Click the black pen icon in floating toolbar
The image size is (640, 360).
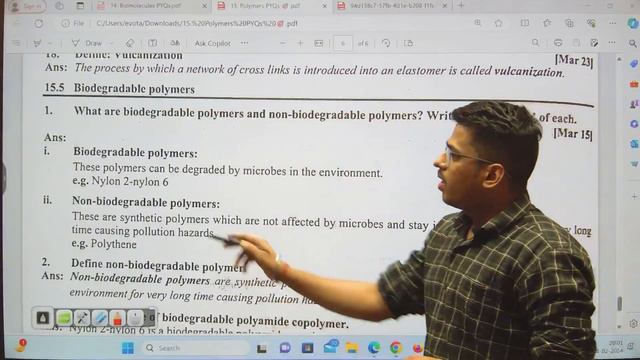[42, 318]
